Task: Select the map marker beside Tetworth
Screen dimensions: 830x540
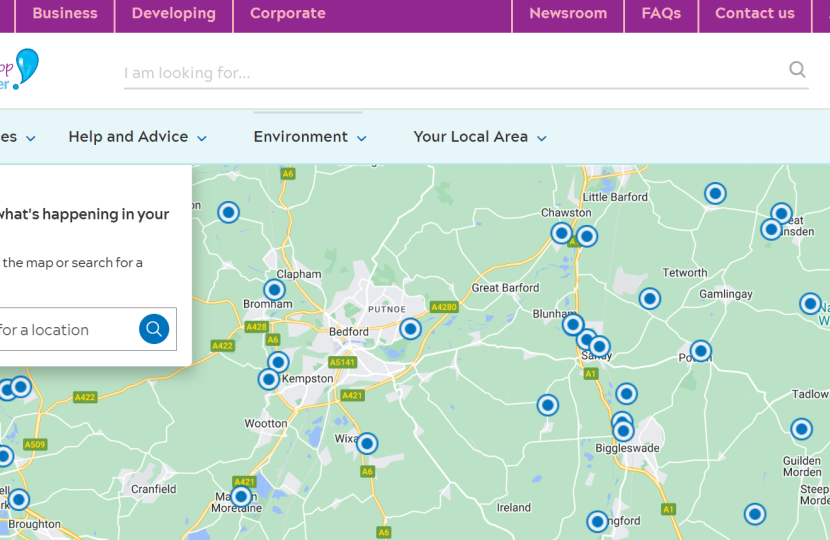Action: pos(650,298)
